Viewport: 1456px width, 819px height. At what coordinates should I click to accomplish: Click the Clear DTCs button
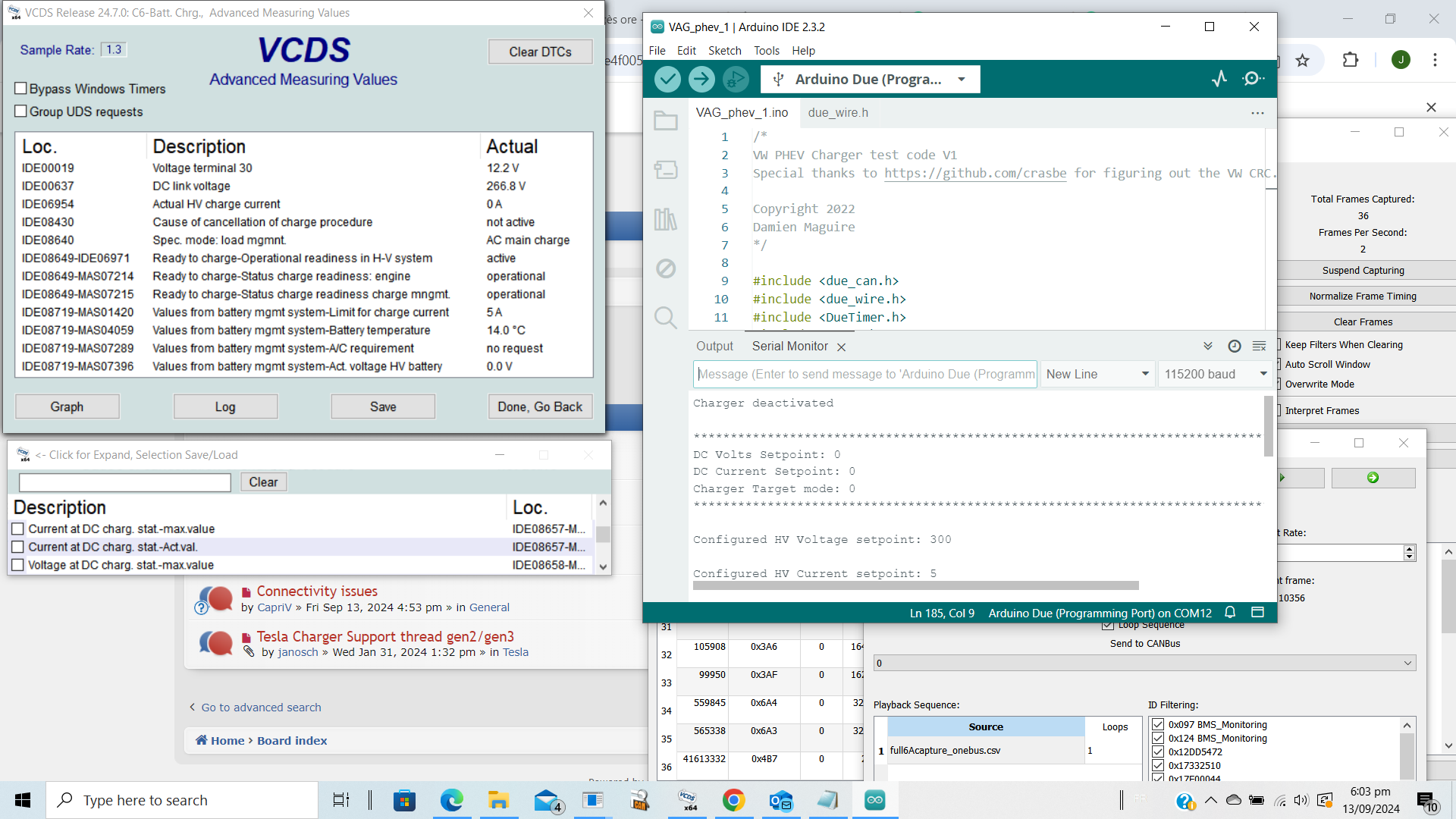540,52
